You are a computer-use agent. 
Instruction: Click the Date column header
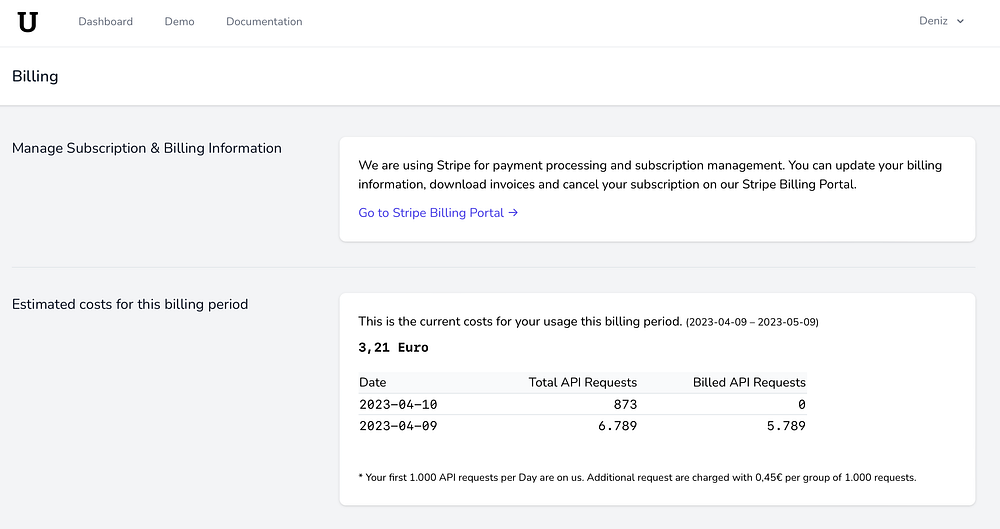point(372,382)
